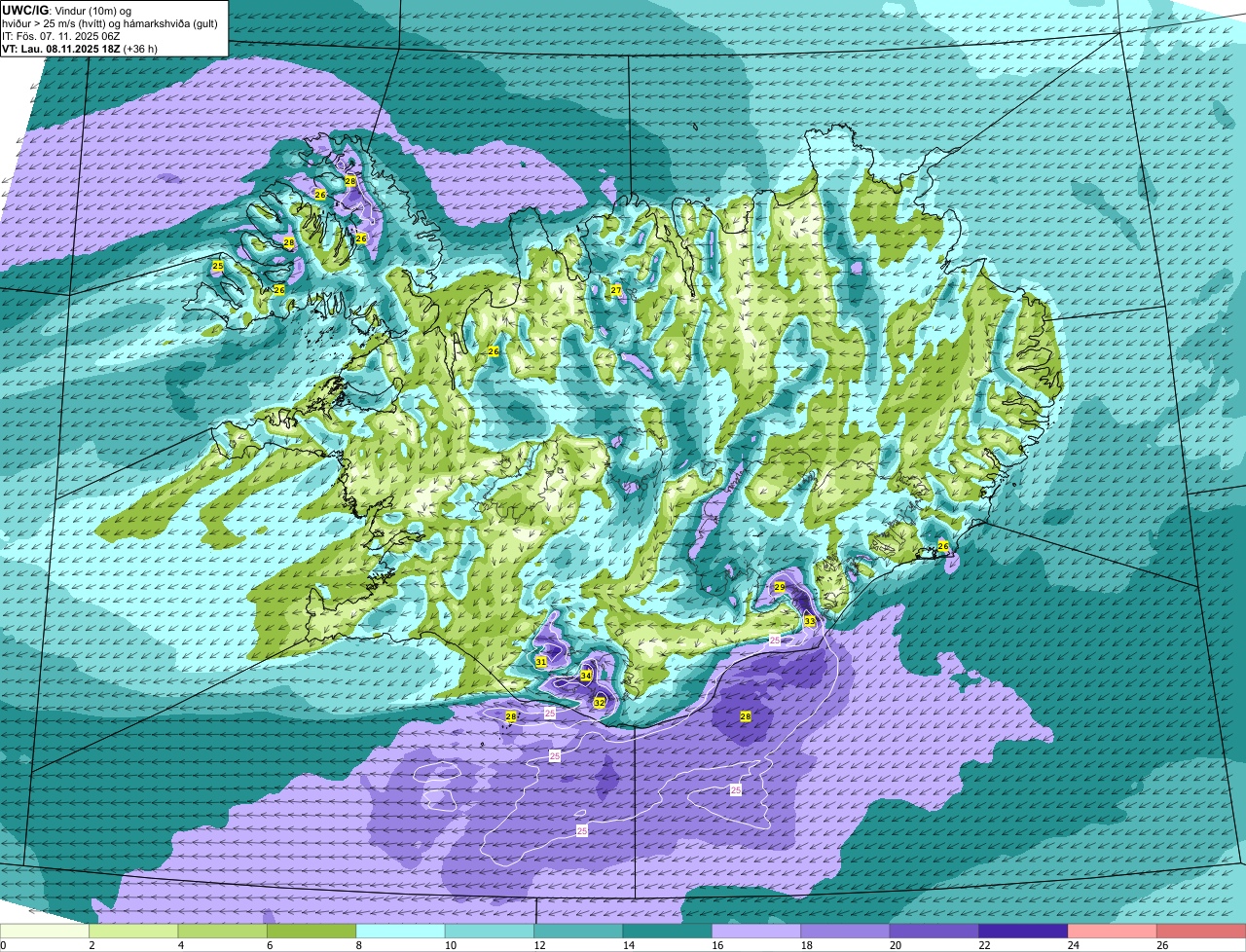Click the white 25 contour label beside the 33 marker
Viewport: 1246px width, 952px height.
775,640
